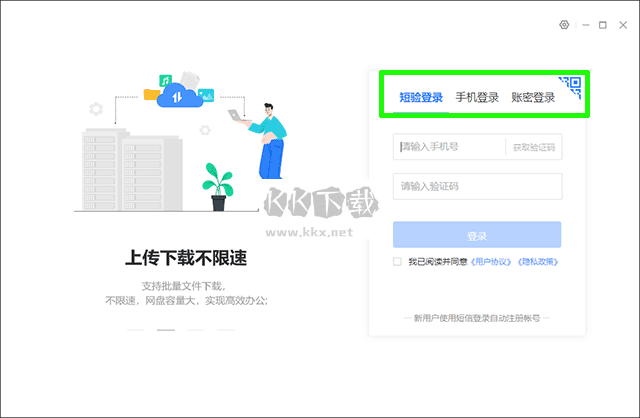The image size is (640, 418).
Task: Open the 《隐私政策》 link
Action: [538, 262]
